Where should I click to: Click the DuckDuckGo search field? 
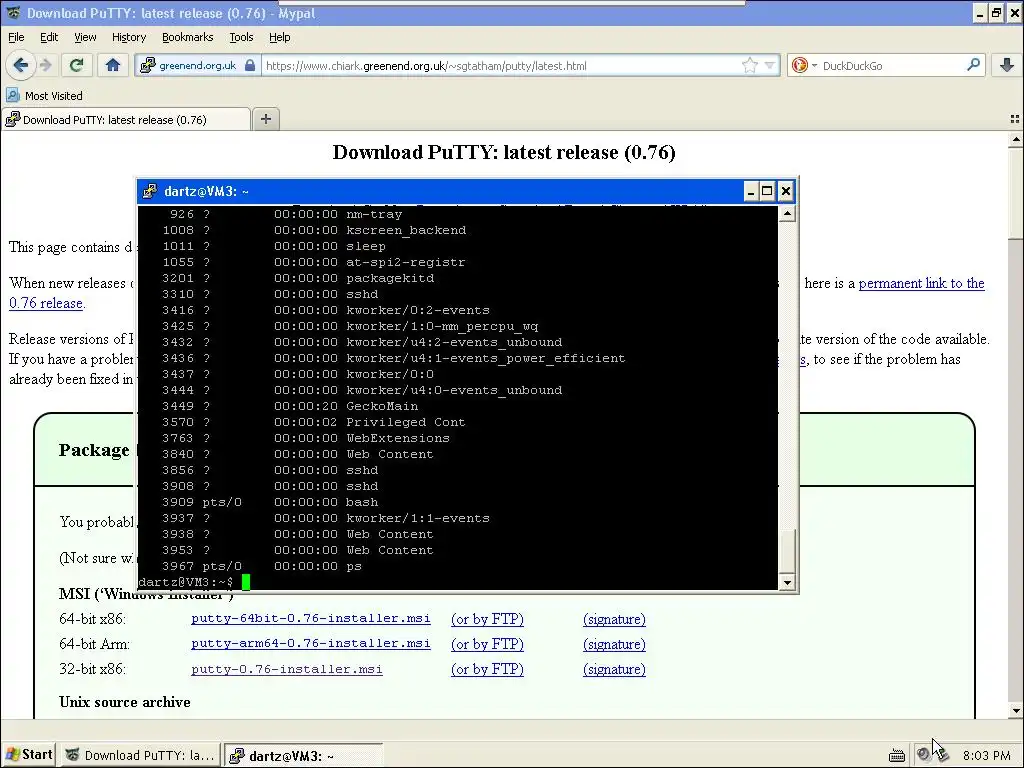(x=891, y=65)
